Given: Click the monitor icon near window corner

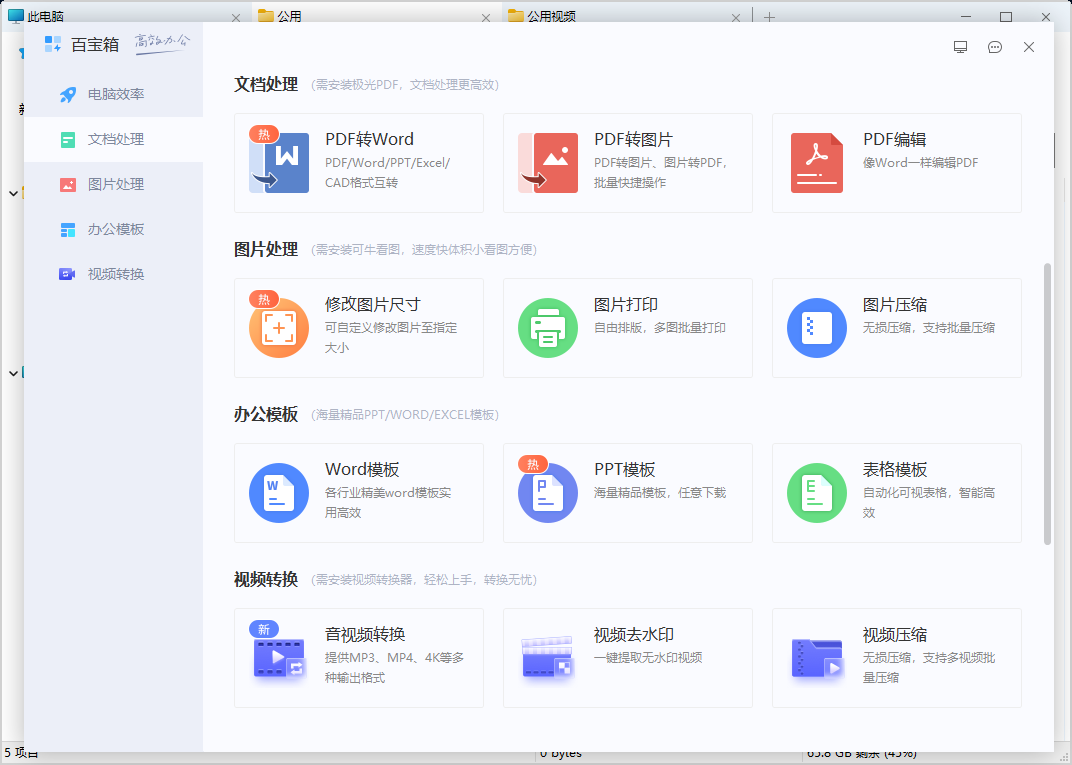Looking at the screenshot, I should tap(961, 47).
